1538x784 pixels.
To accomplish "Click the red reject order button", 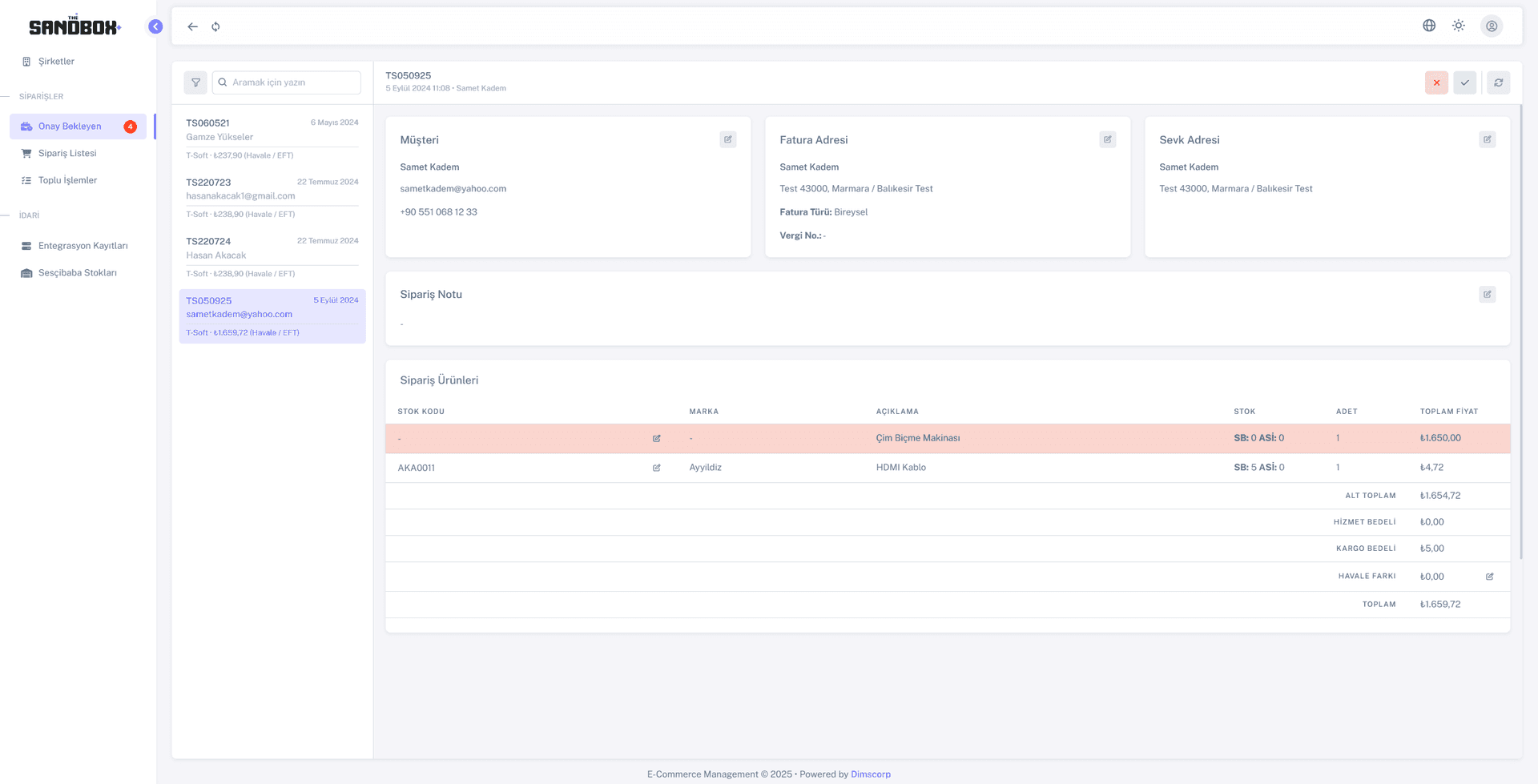I will pos(1435,82).
